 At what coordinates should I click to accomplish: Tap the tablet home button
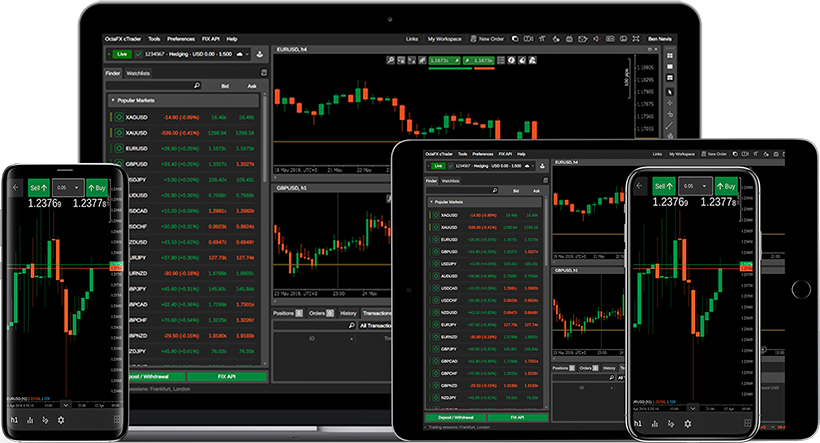coord(801,289)
